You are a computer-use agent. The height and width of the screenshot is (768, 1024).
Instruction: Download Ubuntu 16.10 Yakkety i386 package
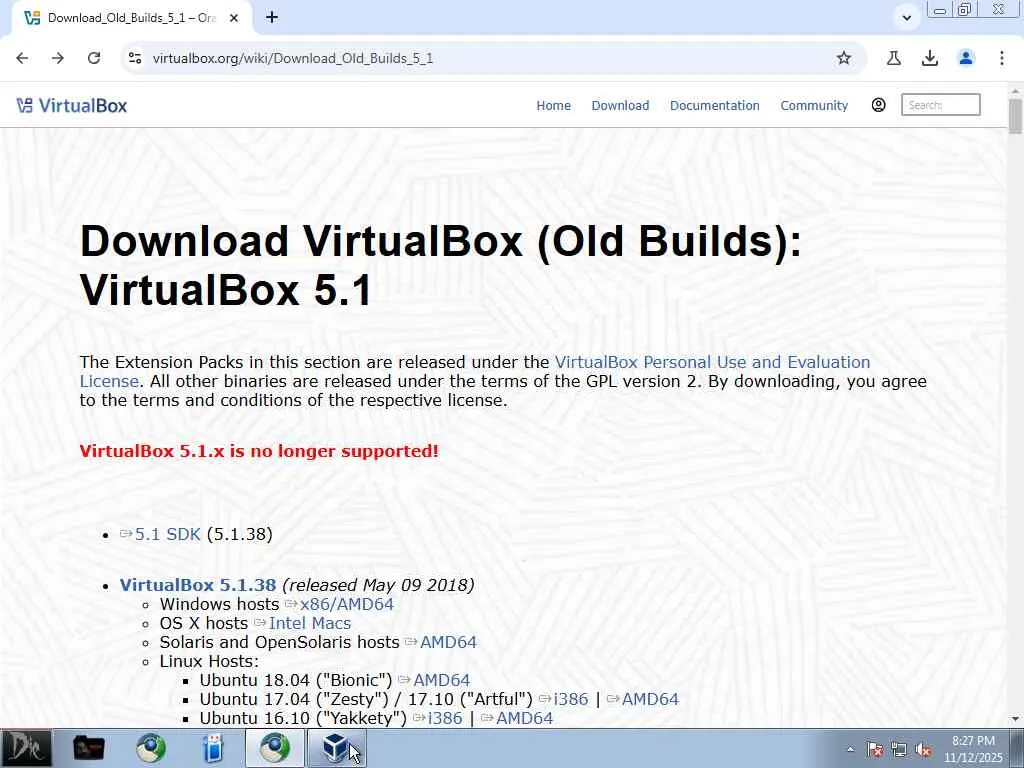[x=445, y=718]
